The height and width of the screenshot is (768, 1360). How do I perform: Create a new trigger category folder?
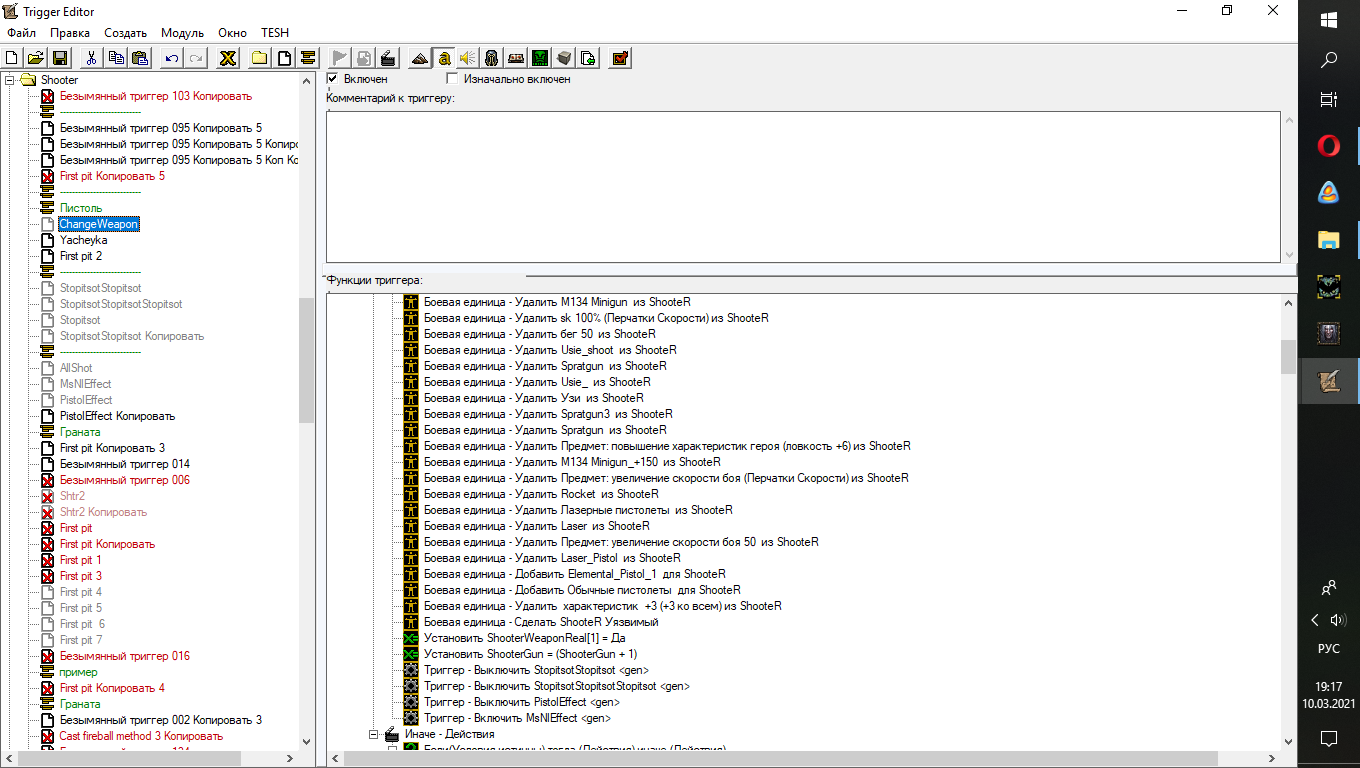coord(260,58)
